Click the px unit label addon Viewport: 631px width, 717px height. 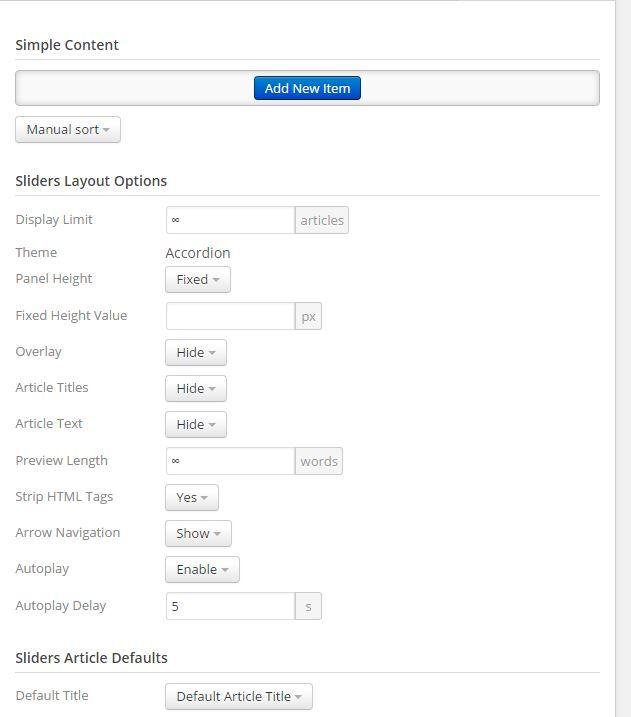pyautogui.click(x=308, y=316)
